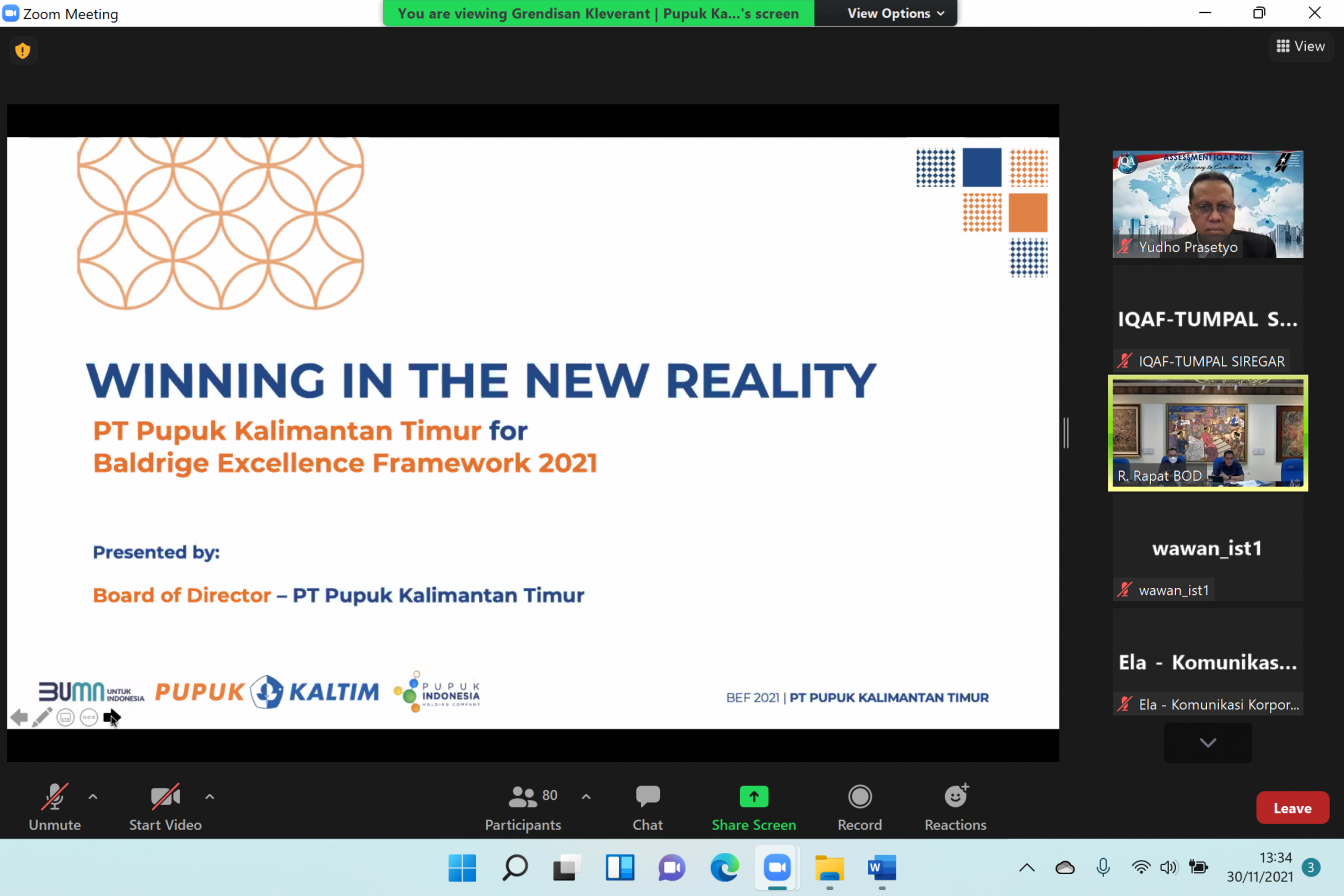
Task: Select IQAF-TUMPAL SIREGAR participant tile
Action: click(1208, 318)
